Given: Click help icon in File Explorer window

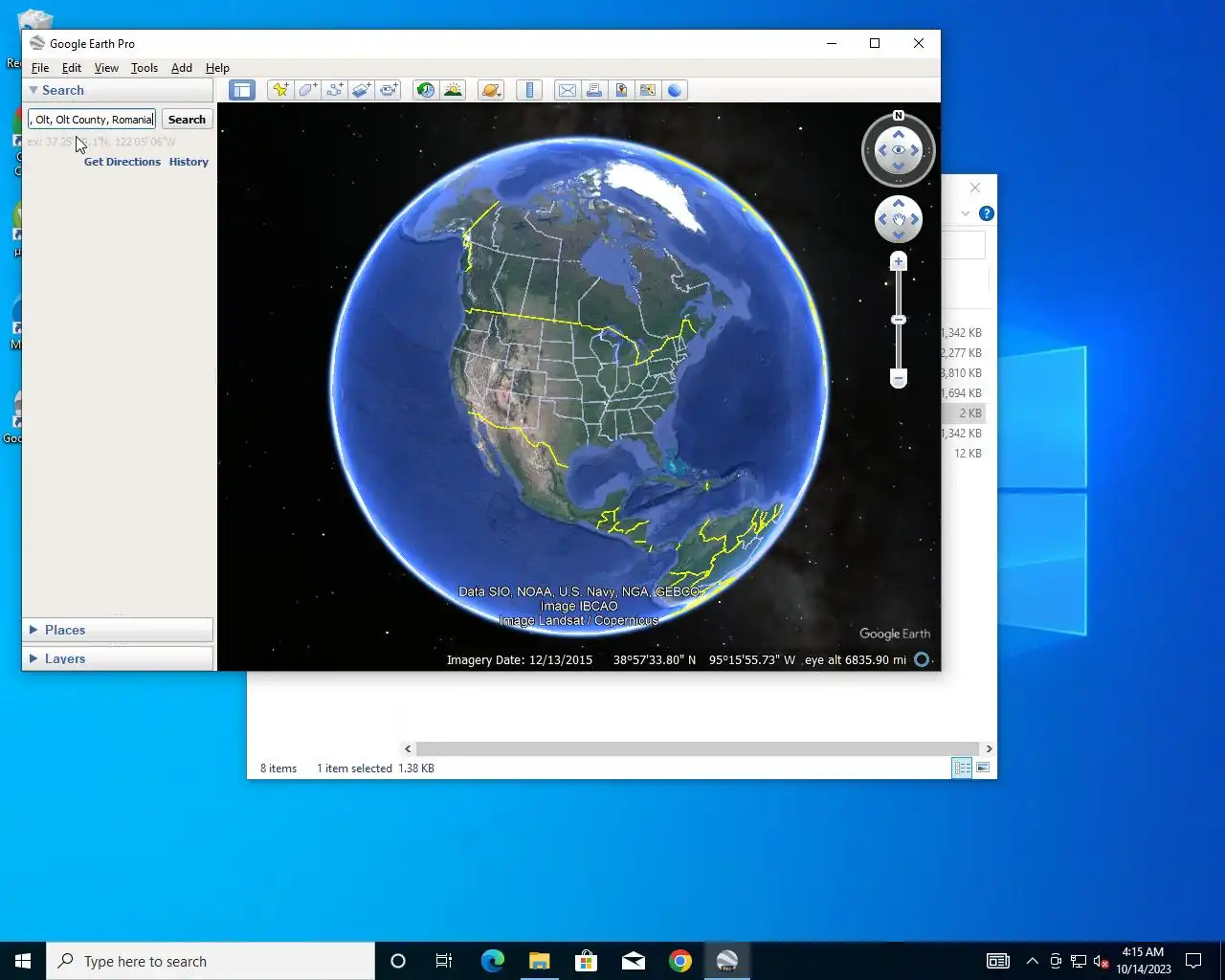Looking at the screenshot, I should (x=987, y=213).
